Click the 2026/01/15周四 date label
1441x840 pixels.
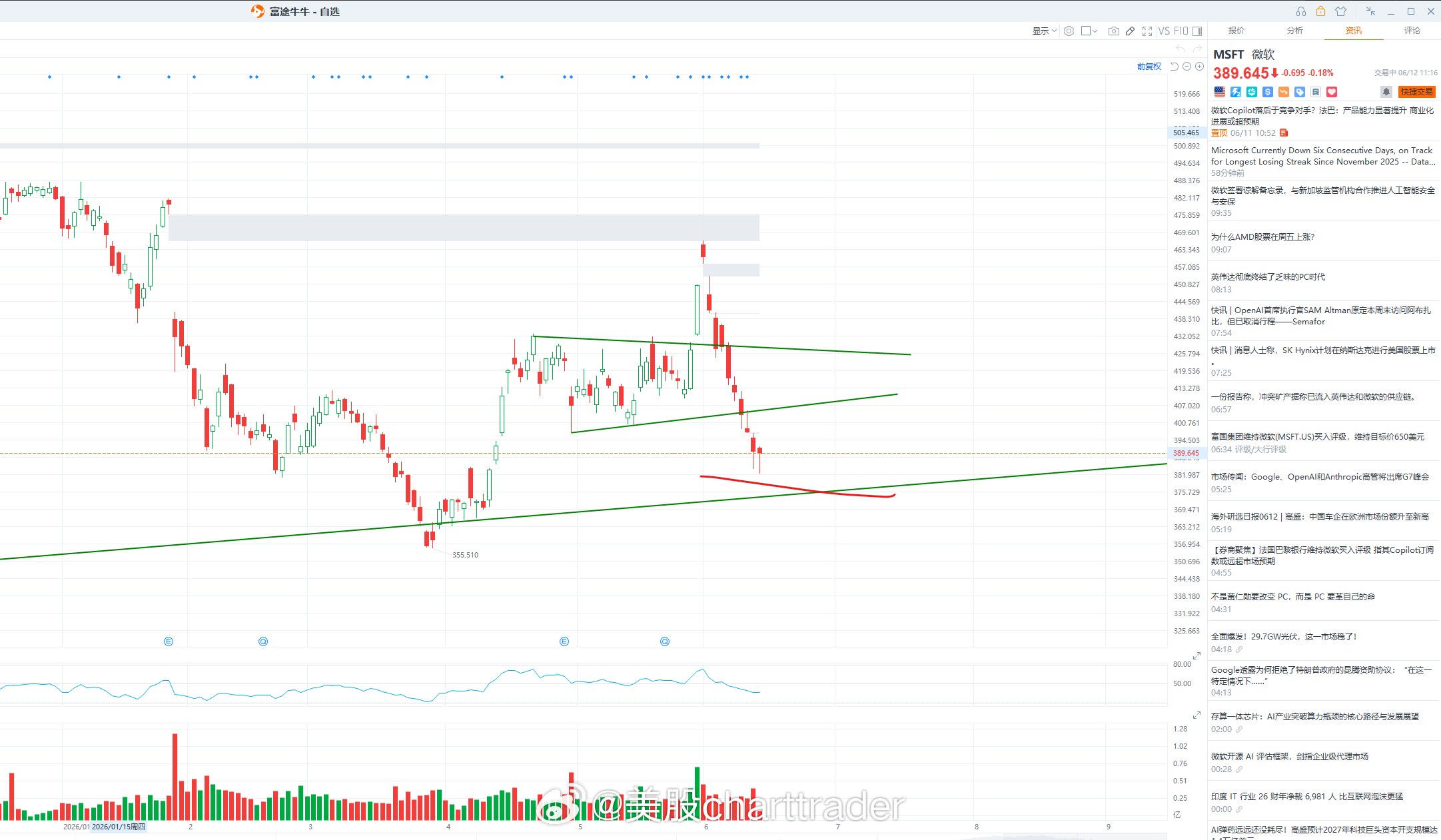coord(119,827)
